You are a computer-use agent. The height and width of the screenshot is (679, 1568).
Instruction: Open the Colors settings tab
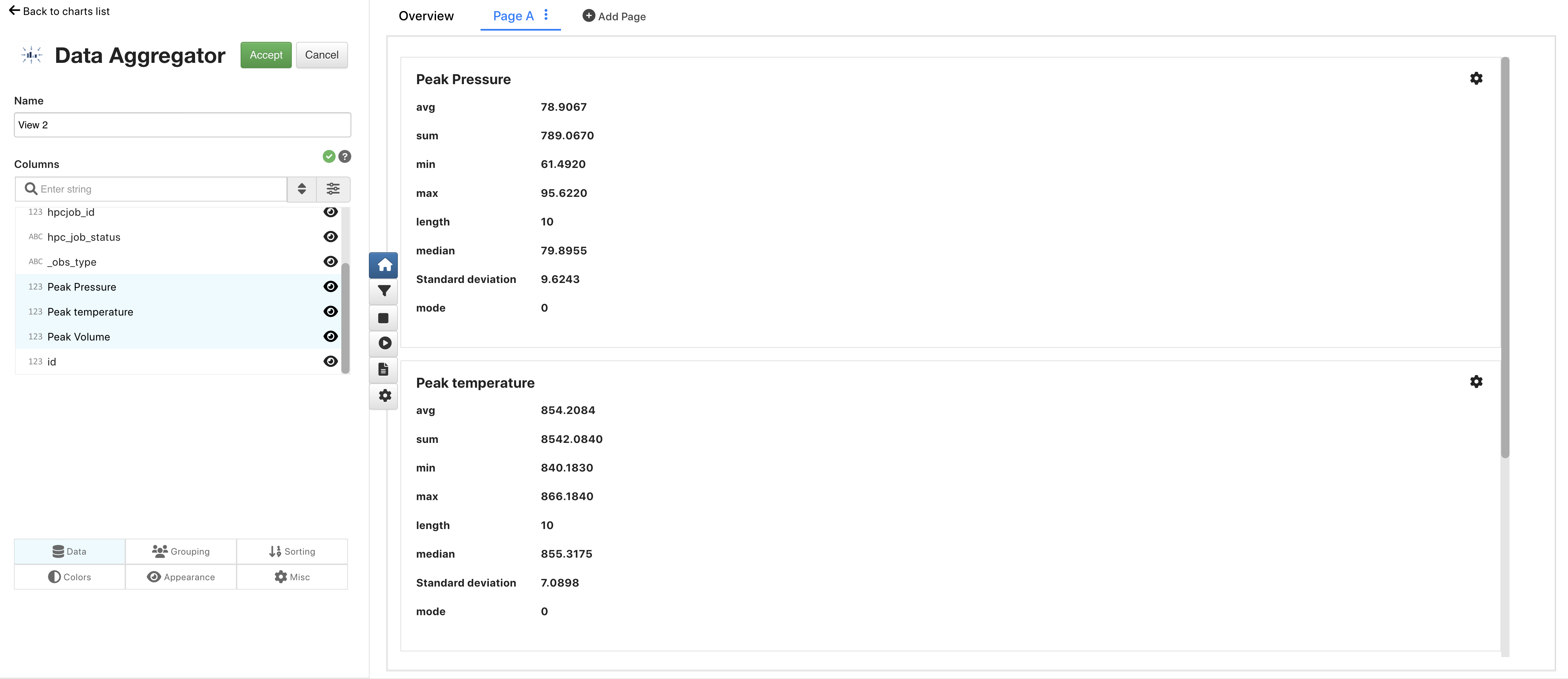tap(69, 577)
